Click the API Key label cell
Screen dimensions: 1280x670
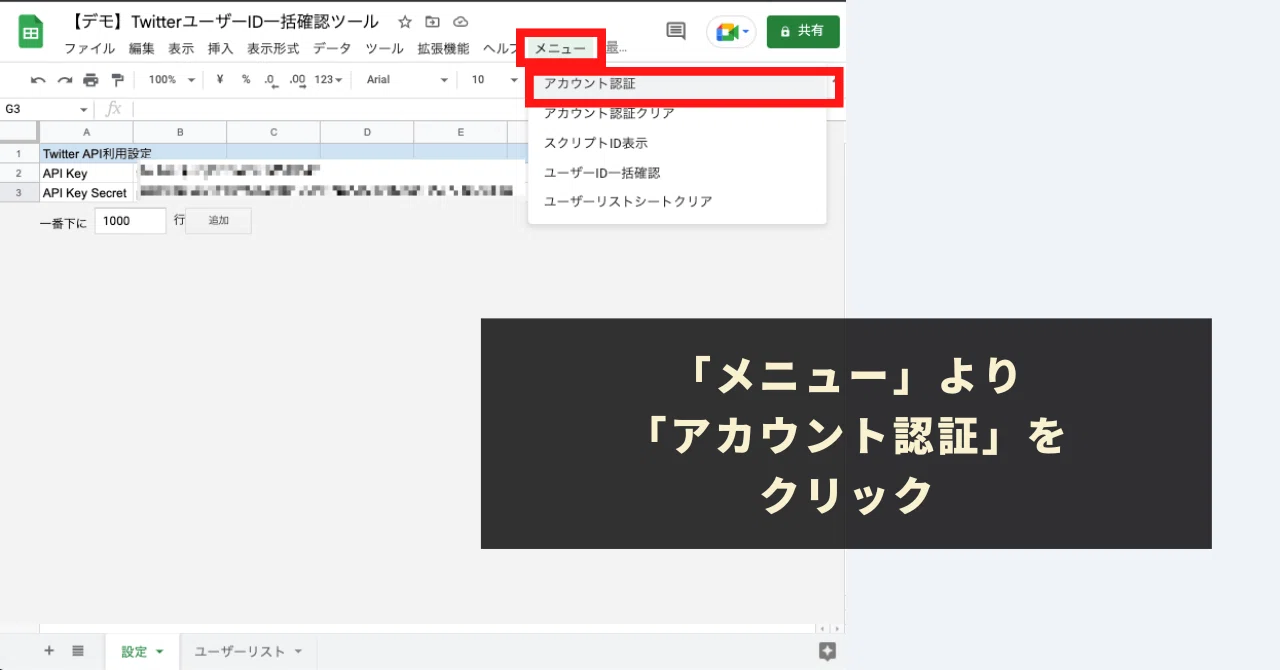coord(86,173)
